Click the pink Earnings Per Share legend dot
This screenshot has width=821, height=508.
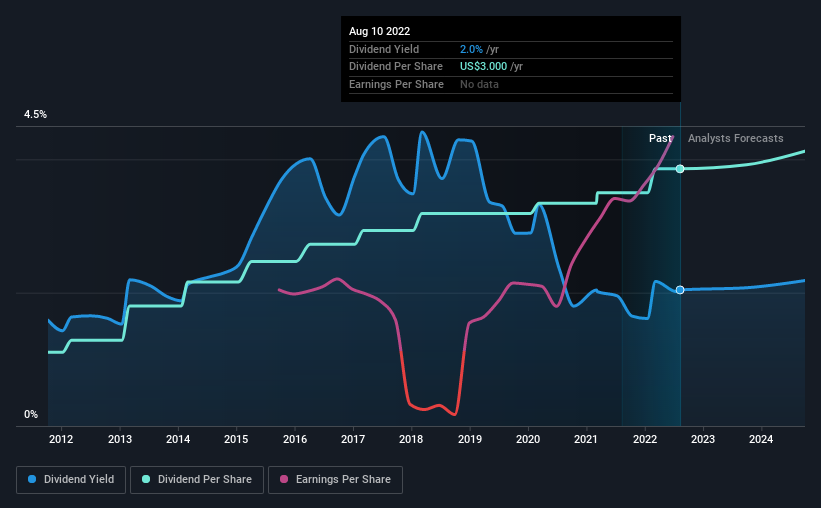coord(284,479)
